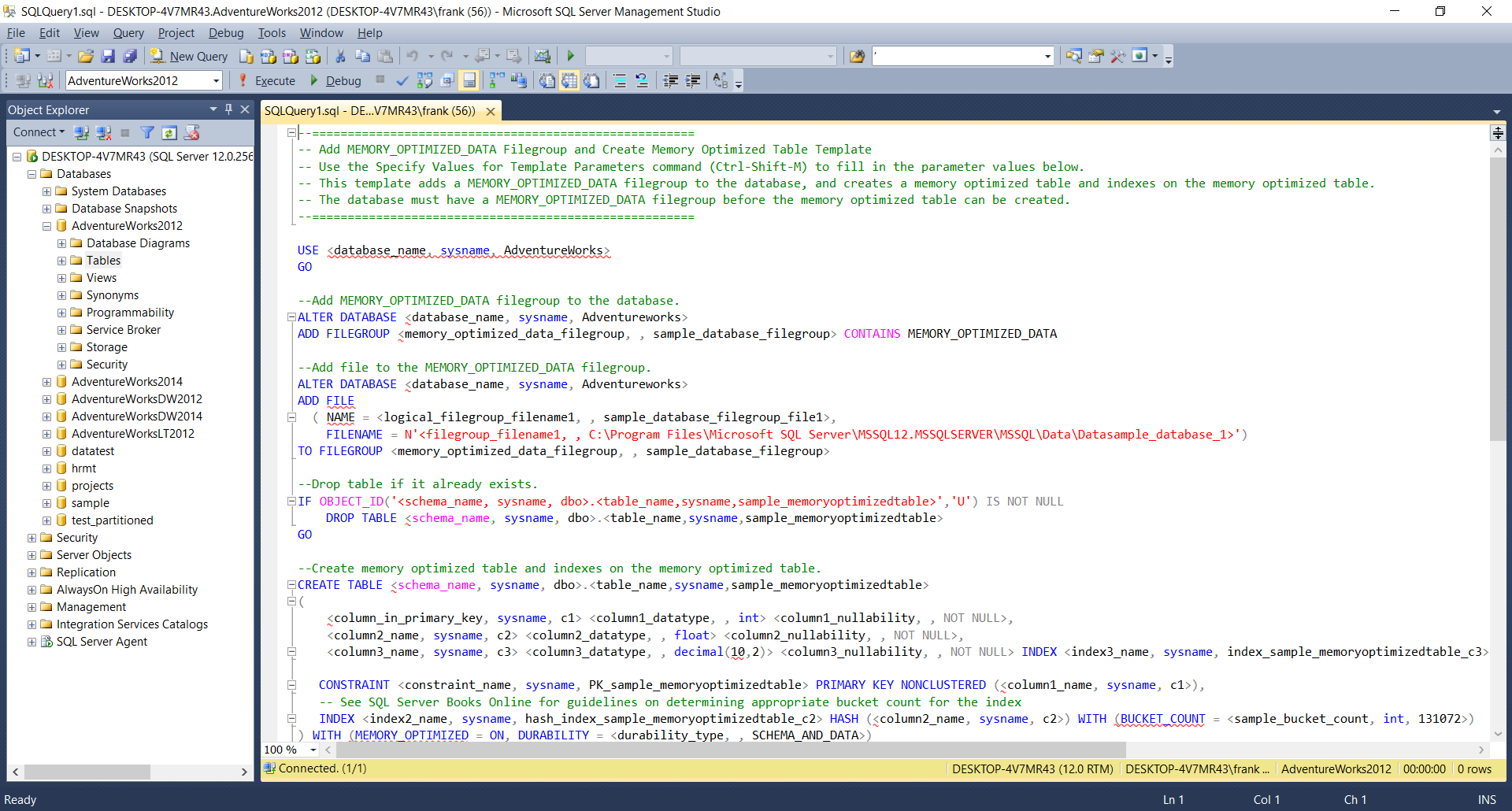Viewport: 1512px width, 811px height.
Task: Toggle Include Client Statistics
Action: tap(518, 80)
